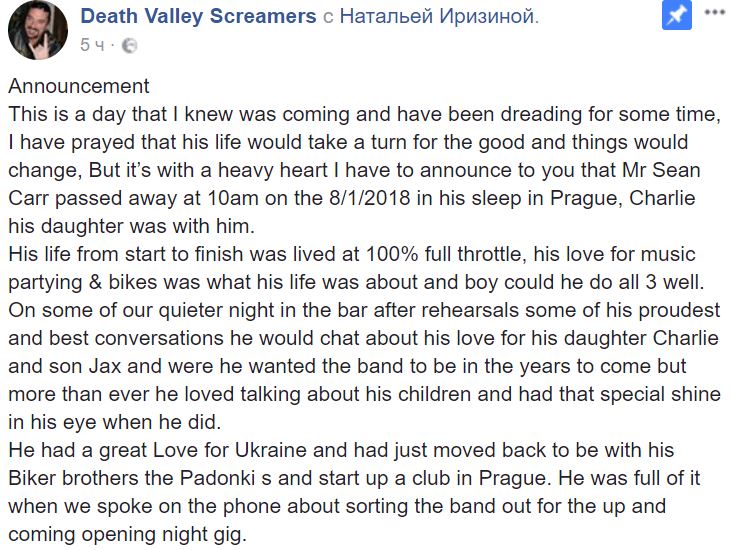Click 'Padonki' in the post text
Screen dimensions: 733x550
217,478
